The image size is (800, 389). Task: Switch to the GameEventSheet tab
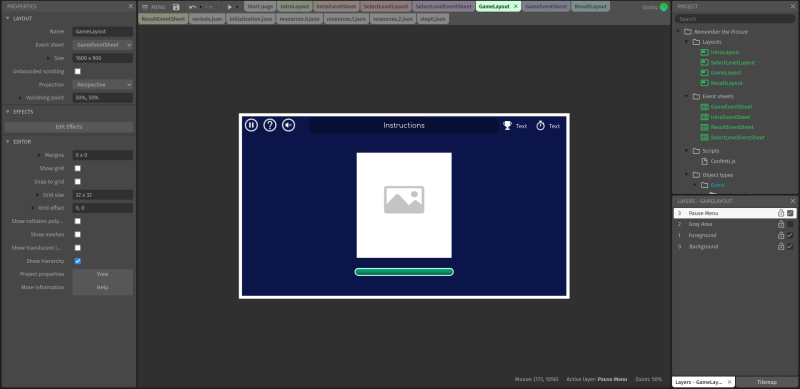546,7
